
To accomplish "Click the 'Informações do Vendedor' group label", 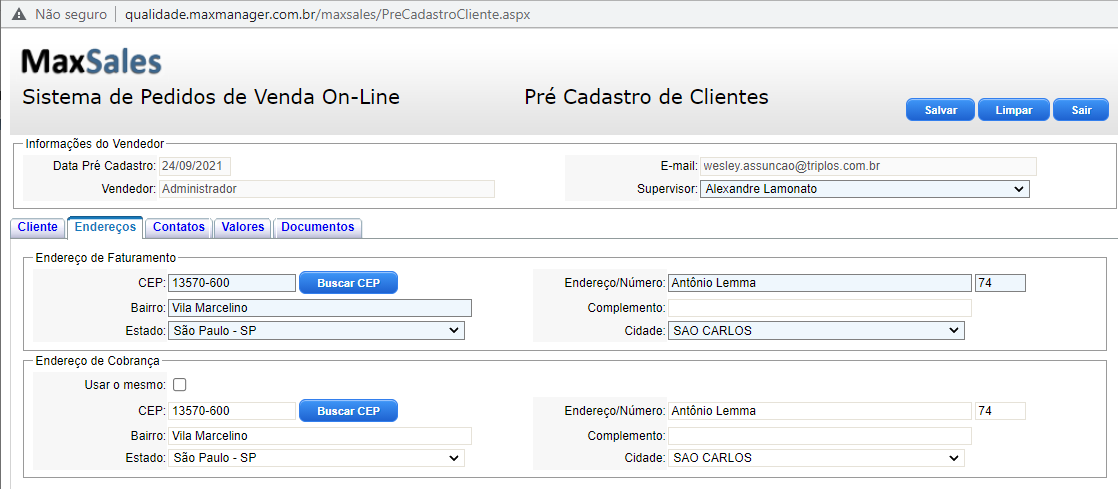I will point(95,143).
